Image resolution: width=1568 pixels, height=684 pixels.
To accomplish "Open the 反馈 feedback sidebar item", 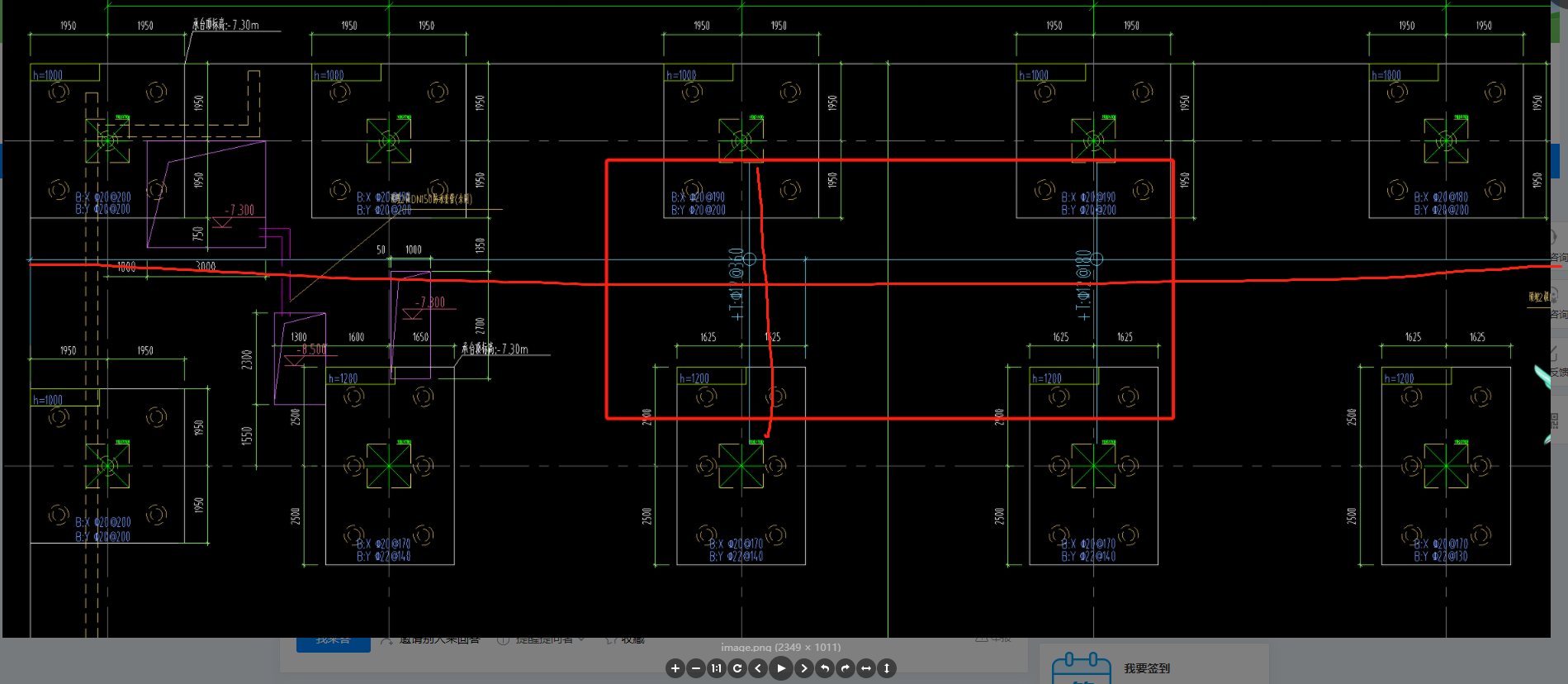I will (x=1558, y=363).
